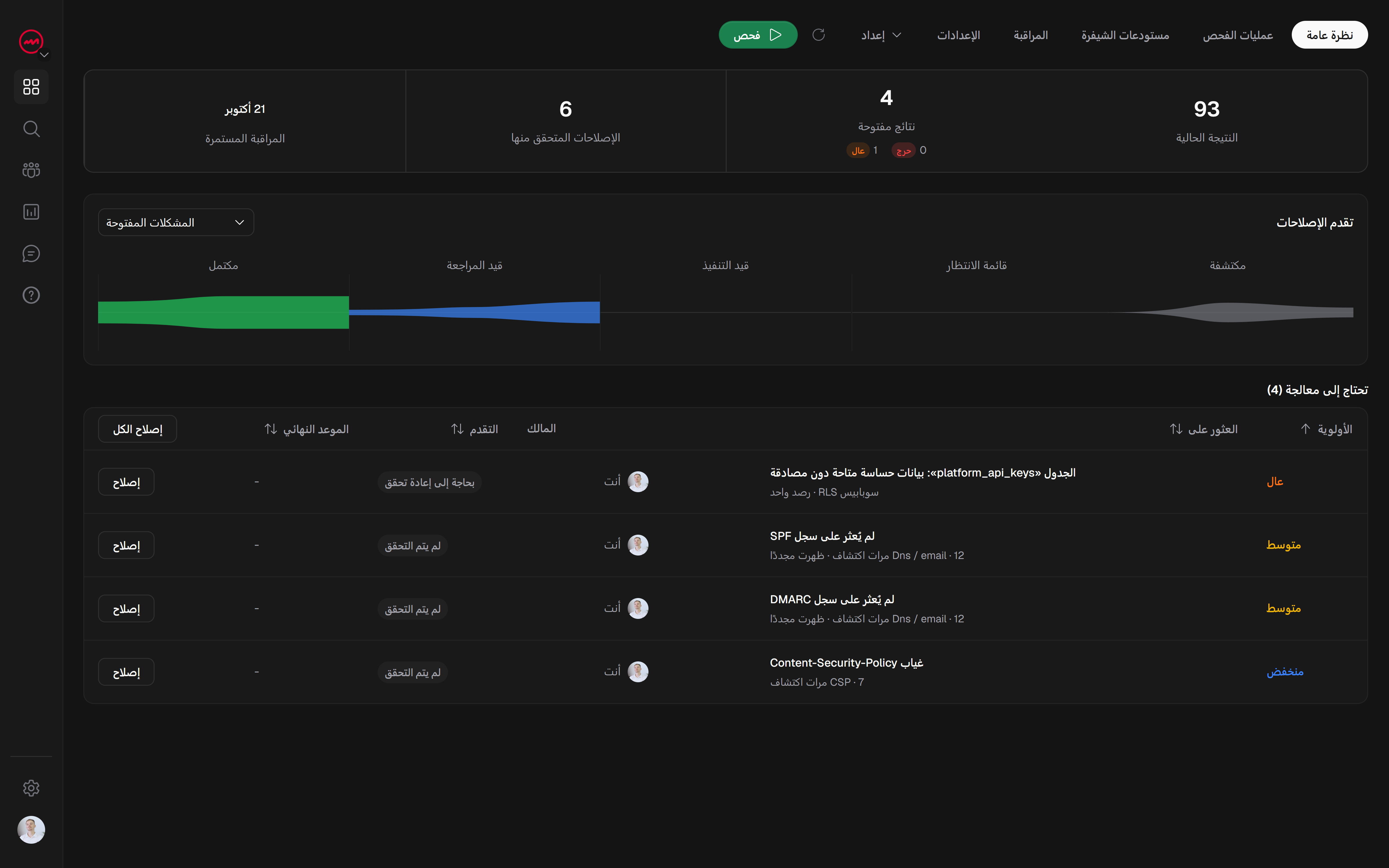This screenshot has width=1389, height=868.
Task: Sort by الأولوية column arrow
Action: tap(1305, 429)
